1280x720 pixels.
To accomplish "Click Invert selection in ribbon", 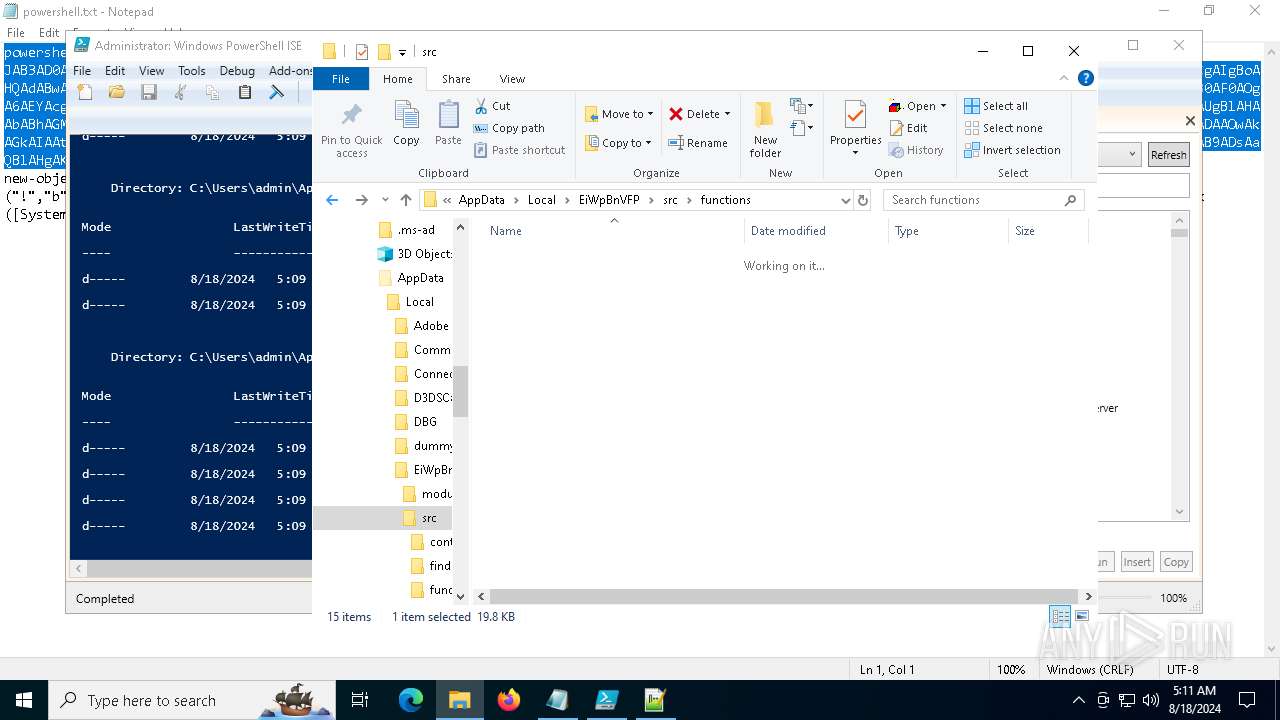I will [1012, 150].
